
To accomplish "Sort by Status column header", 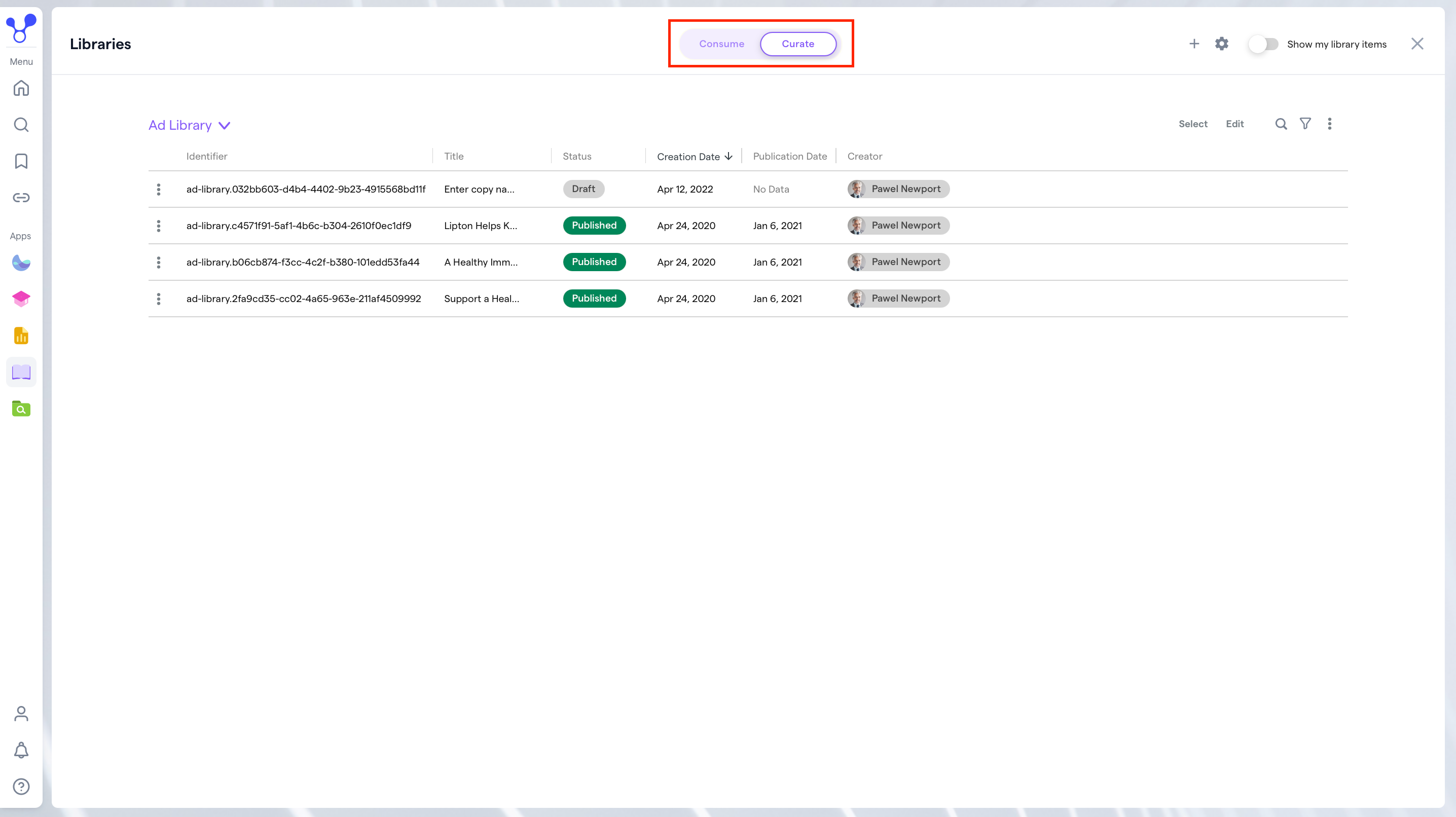I will 577,157.
